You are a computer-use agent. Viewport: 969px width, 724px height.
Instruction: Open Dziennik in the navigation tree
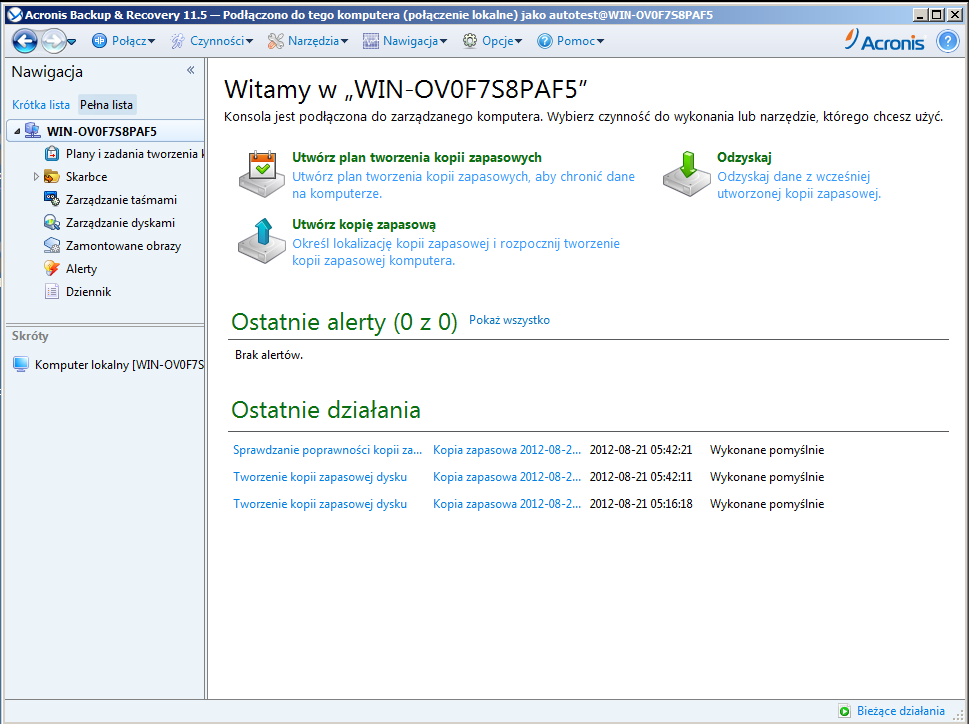[x=88, y=292]
